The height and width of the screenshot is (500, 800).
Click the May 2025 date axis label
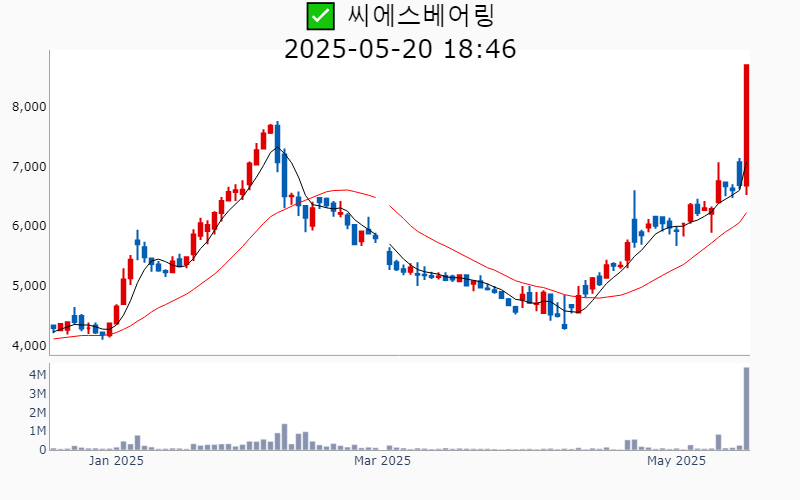[676, 461]
